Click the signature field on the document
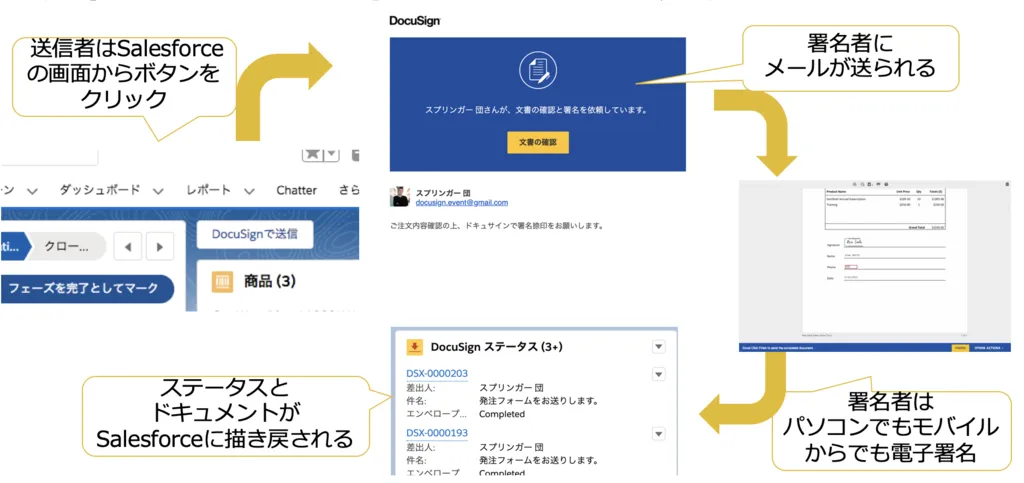 click(854, 242)
